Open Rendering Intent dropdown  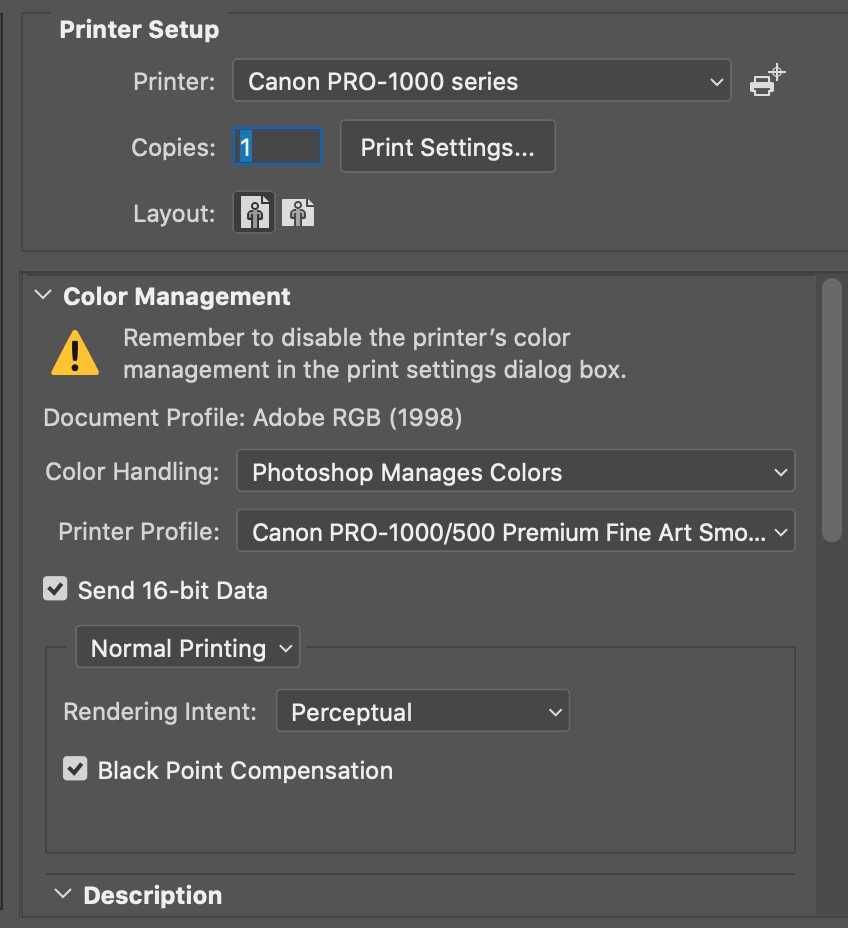pyautogui.click(x=423, y=711)
